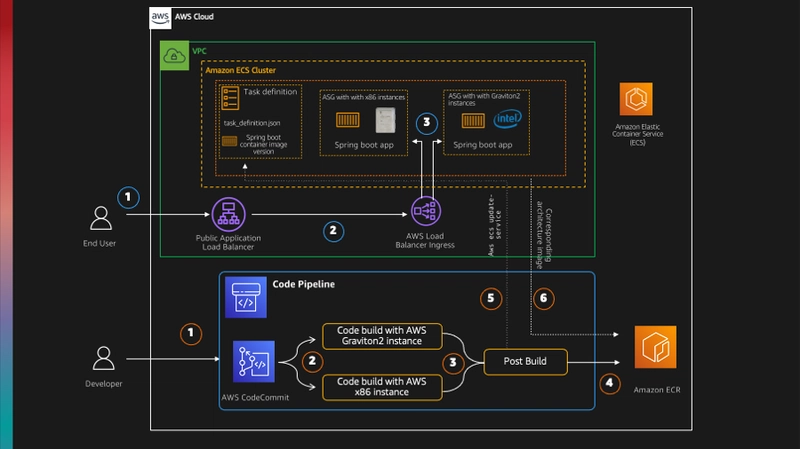Click the 'Amazon ECR' label
The width and height of the screenshot is (800, 449).
[657, 390]
